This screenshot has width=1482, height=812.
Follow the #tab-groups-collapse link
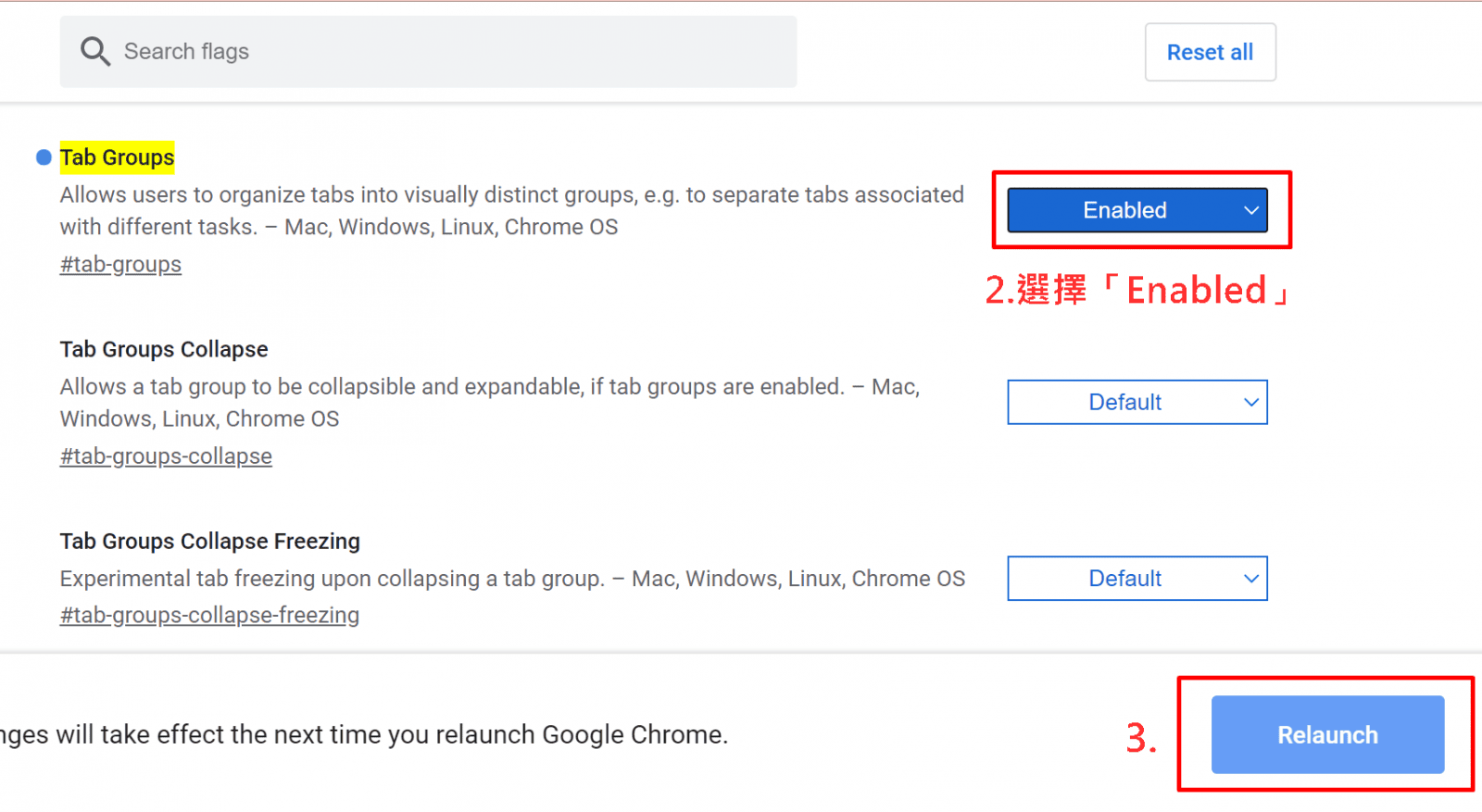[x=166, y=456]
